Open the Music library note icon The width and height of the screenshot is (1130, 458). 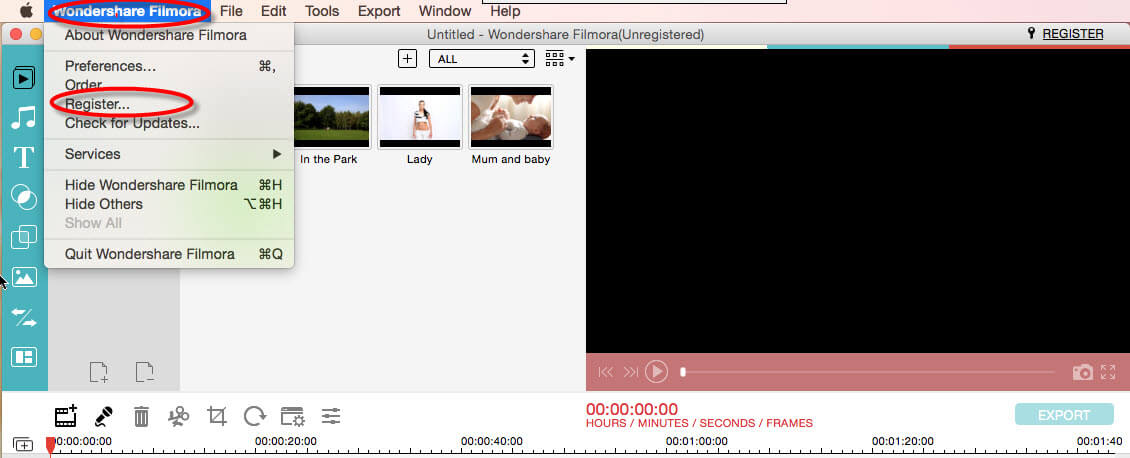click(23, 117)
